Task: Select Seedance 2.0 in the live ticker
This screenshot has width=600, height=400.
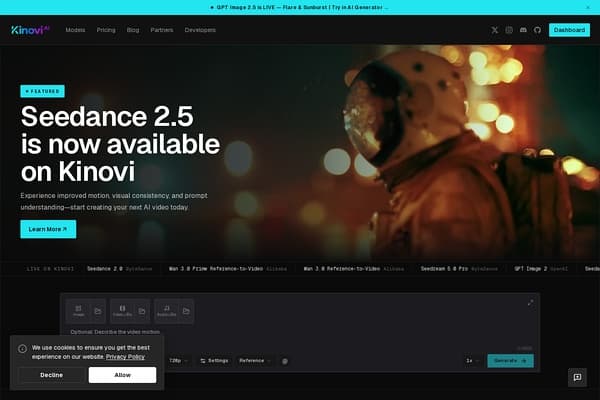Action: pos(119,269)
